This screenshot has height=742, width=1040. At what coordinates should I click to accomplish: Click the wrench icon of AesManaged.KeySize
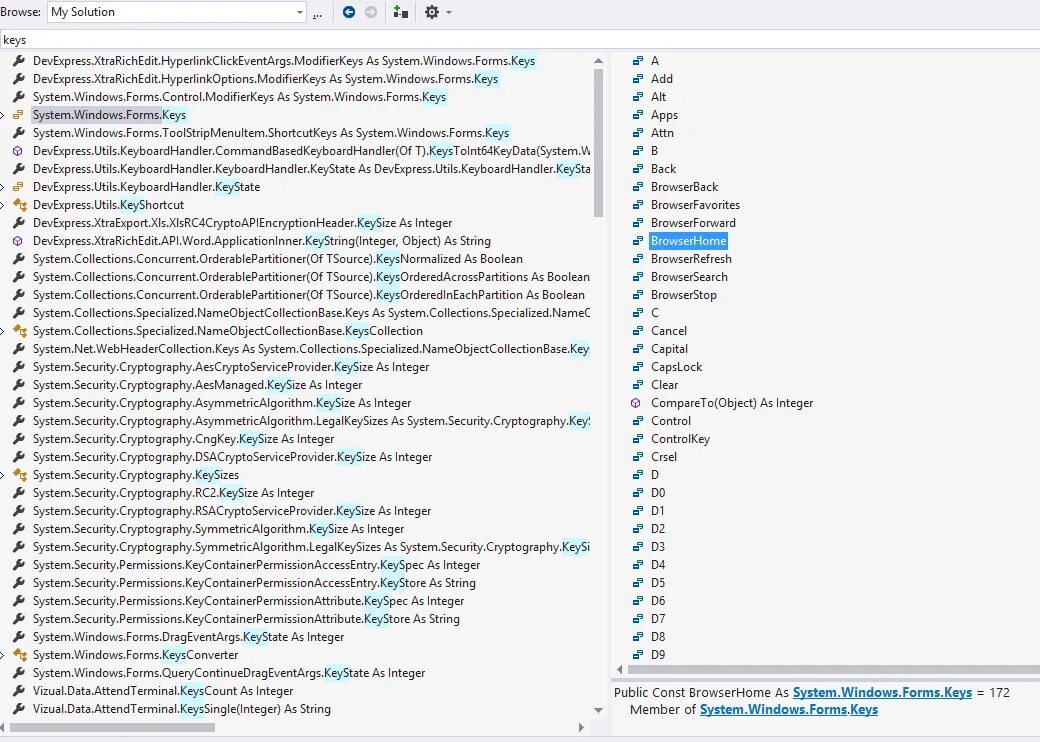point(19,385)
